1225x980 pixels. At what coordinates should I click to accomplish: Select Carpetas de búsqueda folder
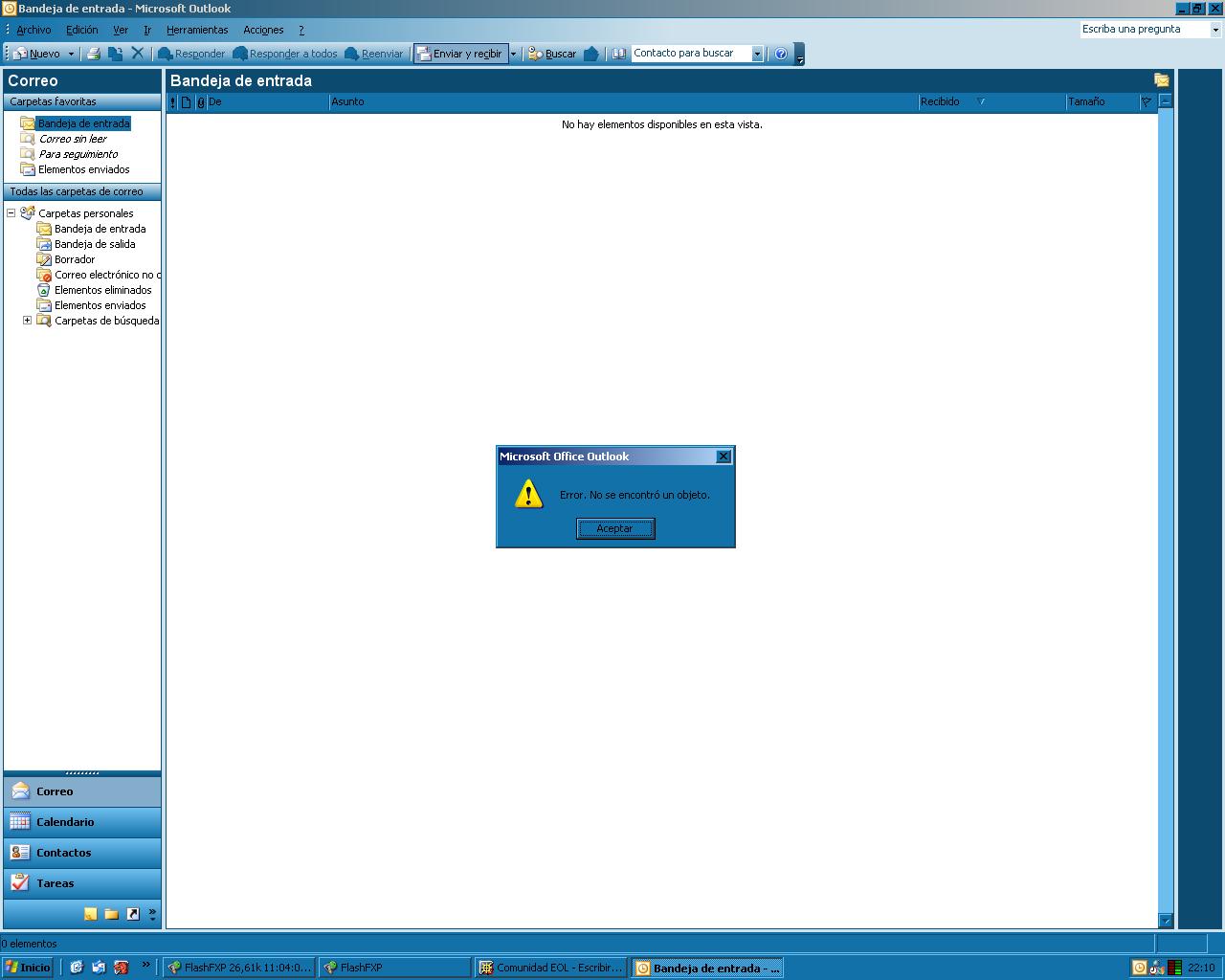[x=107, y=321]
